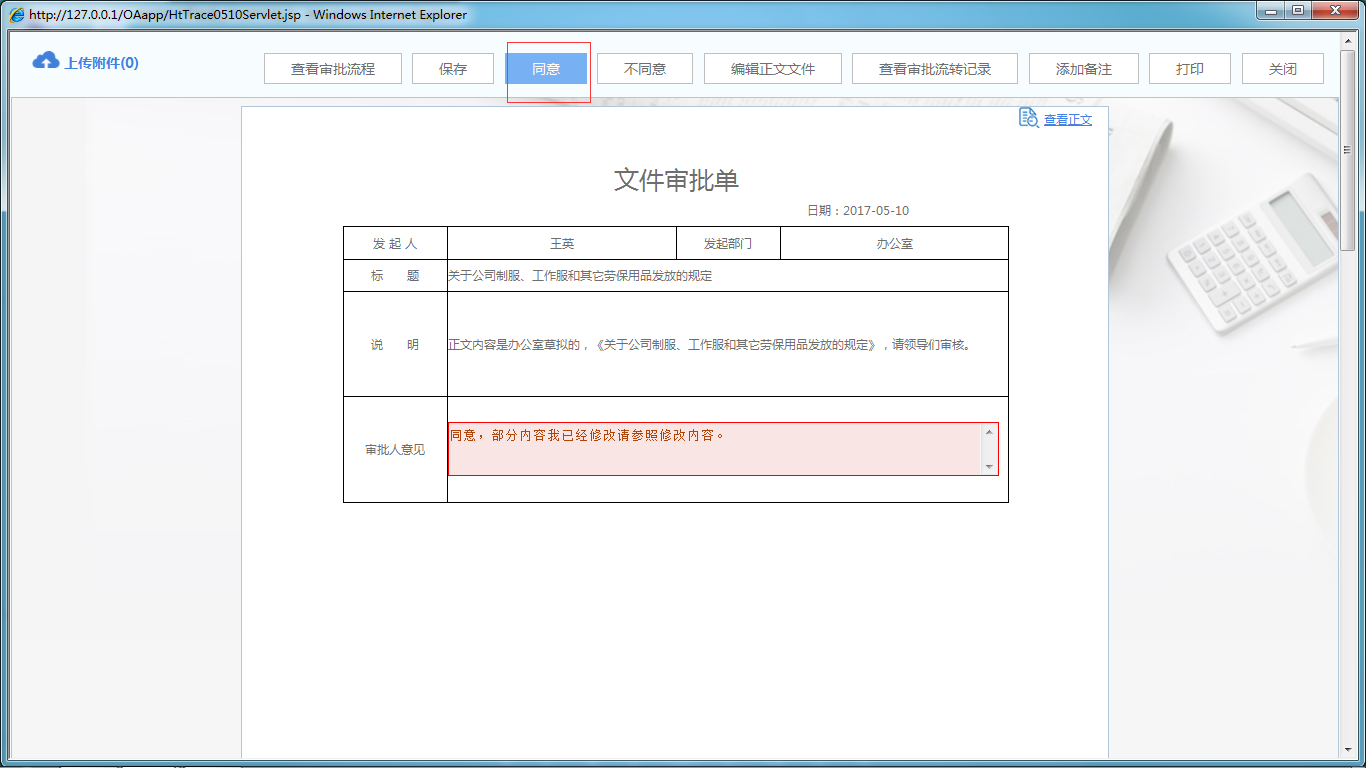The image size is (1366, 768).
Task: Open the 编辑正文文件 editor
Action: [772, 68]
